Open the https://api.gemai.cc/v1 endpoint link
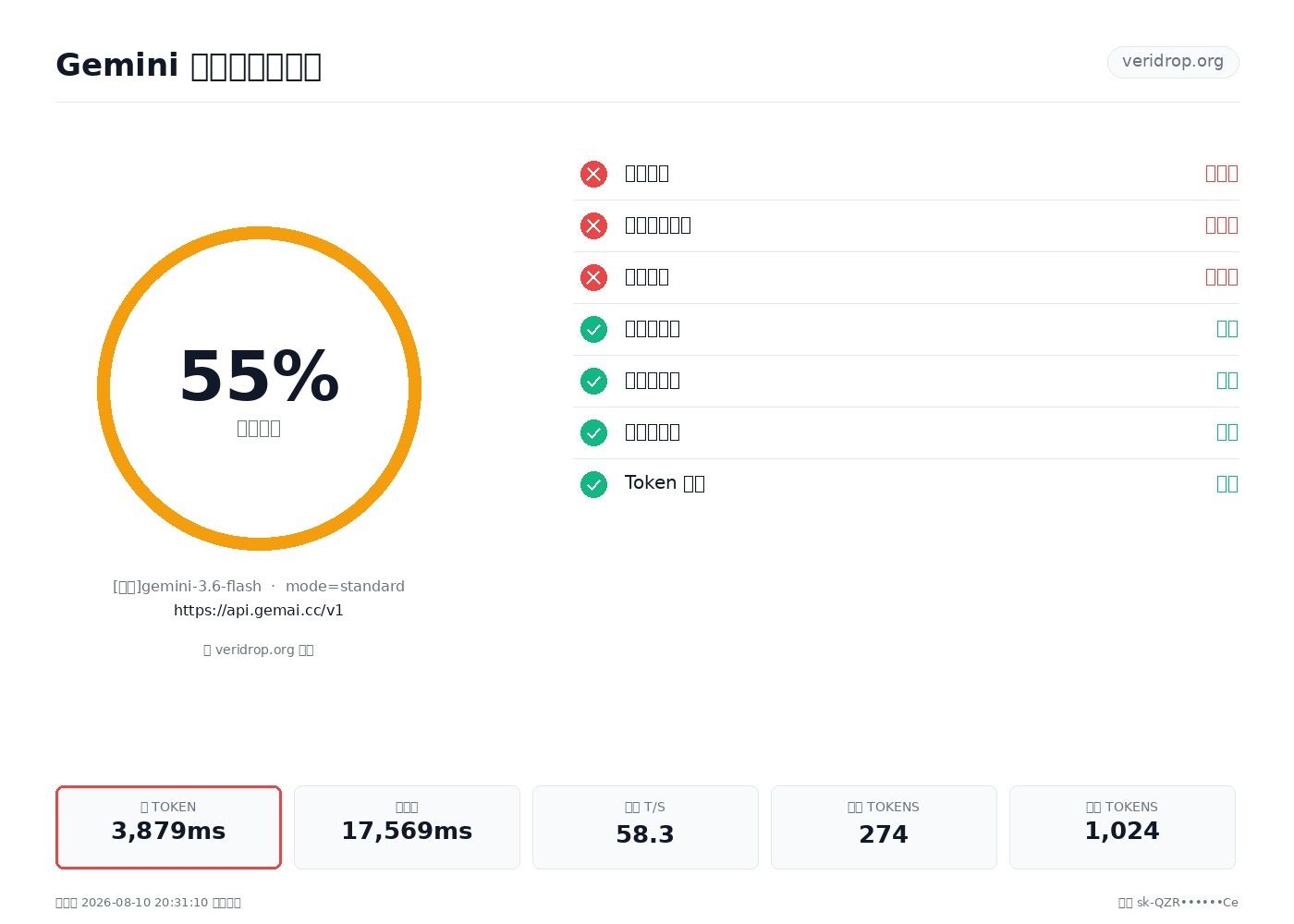The image size is (1294, 924). (259, 610)
